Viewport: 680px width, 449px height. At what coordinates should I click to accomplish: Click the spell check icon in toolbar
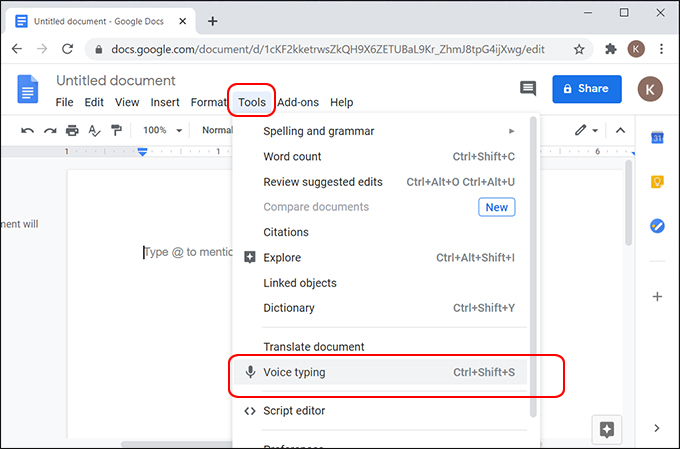click(x=94, y=130)
